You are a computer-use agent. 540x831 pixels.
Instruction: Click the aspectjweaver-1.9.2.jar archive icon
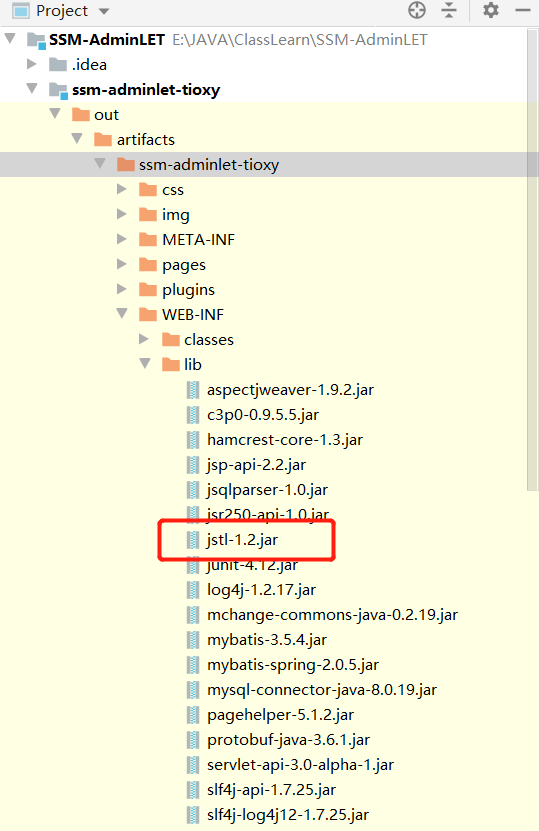click(193, 390)
